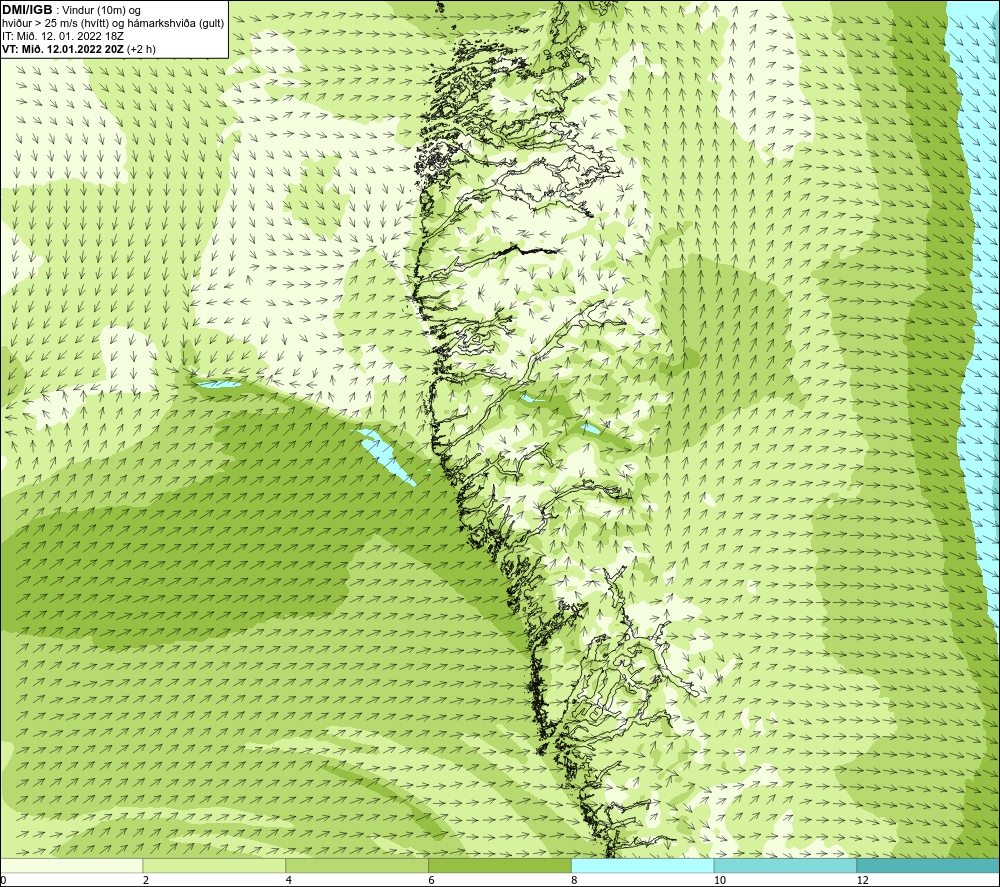Click the "Vindur (10m) og" label
This screenshot has width=1000, height=887.
pyautogui.click(x=101, y=11)
